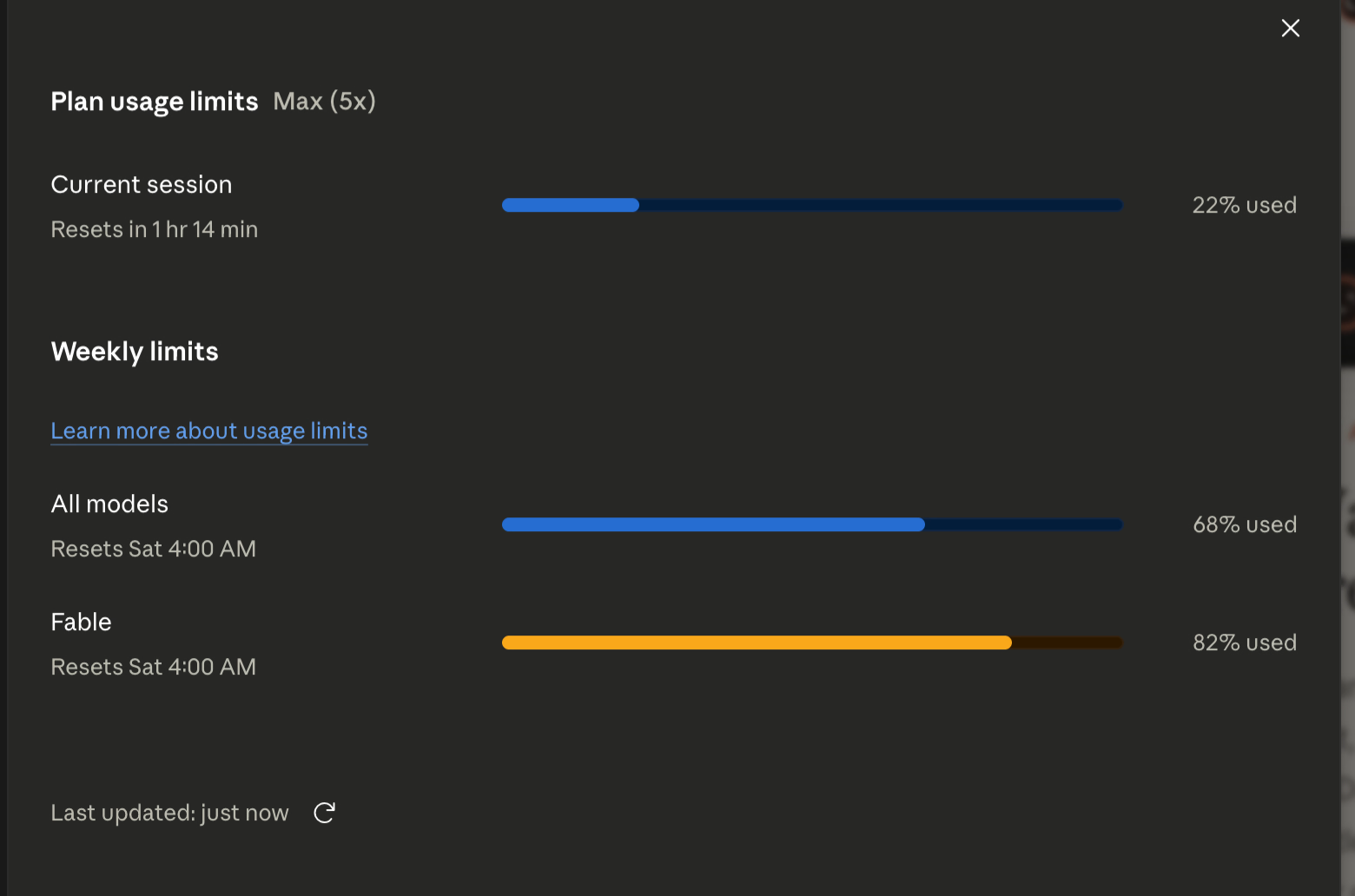Click the Current session progress bar

click(x=812, y=205)
